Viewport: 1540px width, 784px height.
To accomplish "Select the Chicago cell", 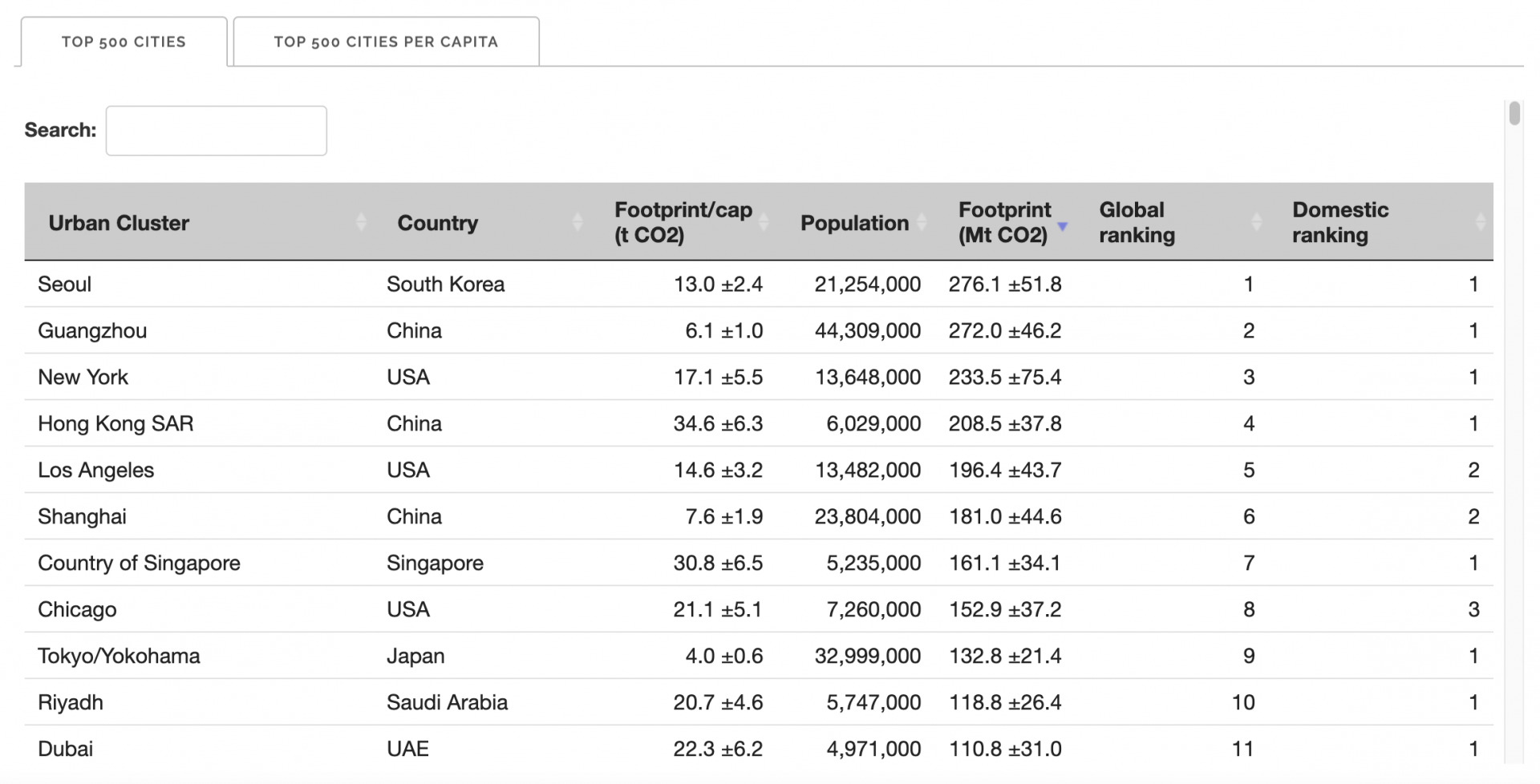I will 77,609.
